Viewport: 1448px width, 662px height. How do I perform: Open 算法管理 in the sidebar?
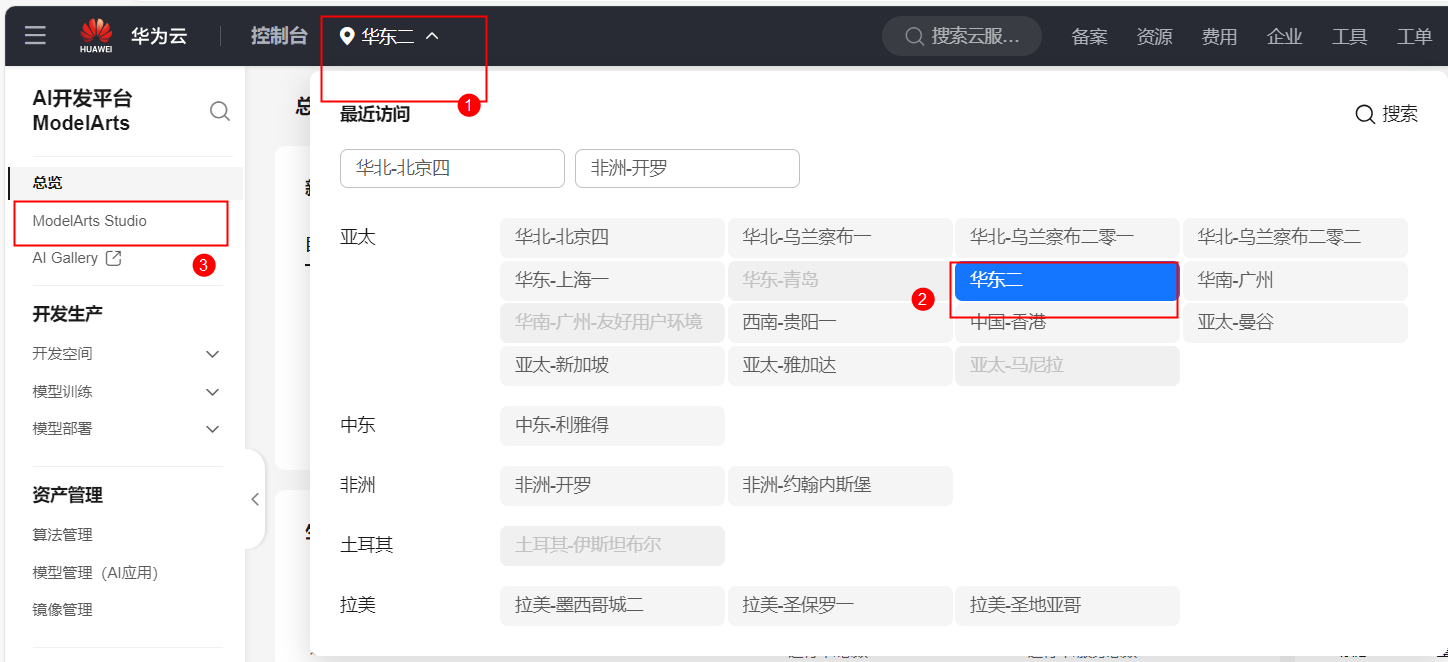click(x=62, y=535)
